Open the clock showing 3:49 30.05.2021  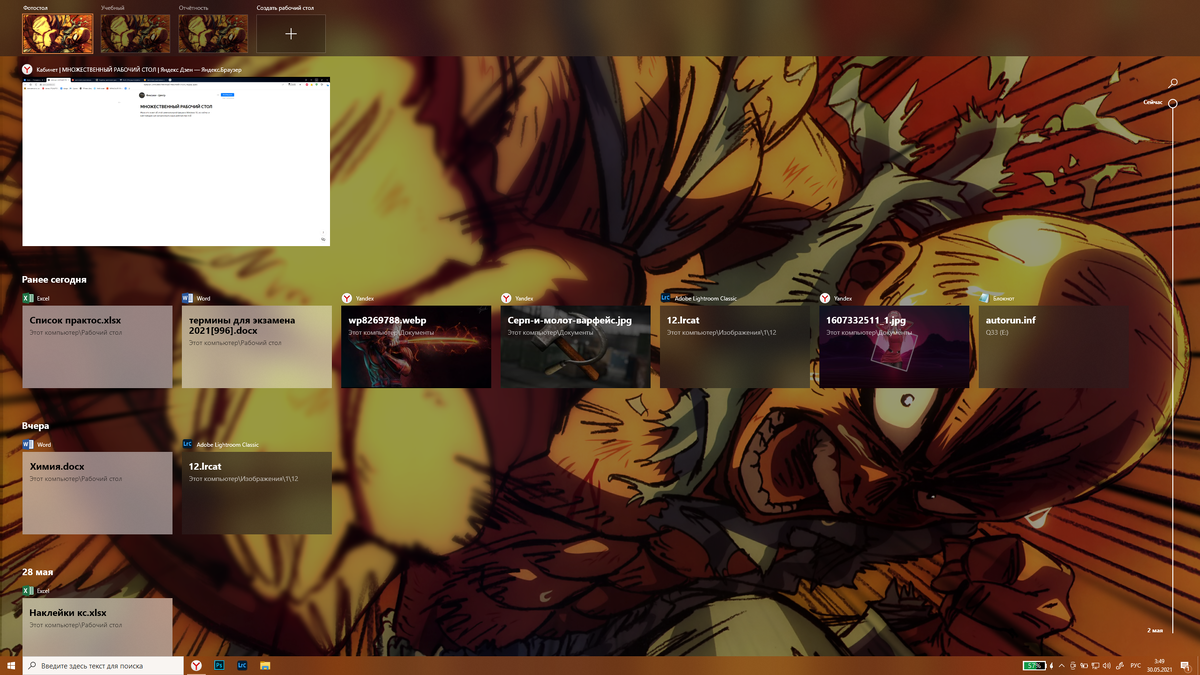1159,666
